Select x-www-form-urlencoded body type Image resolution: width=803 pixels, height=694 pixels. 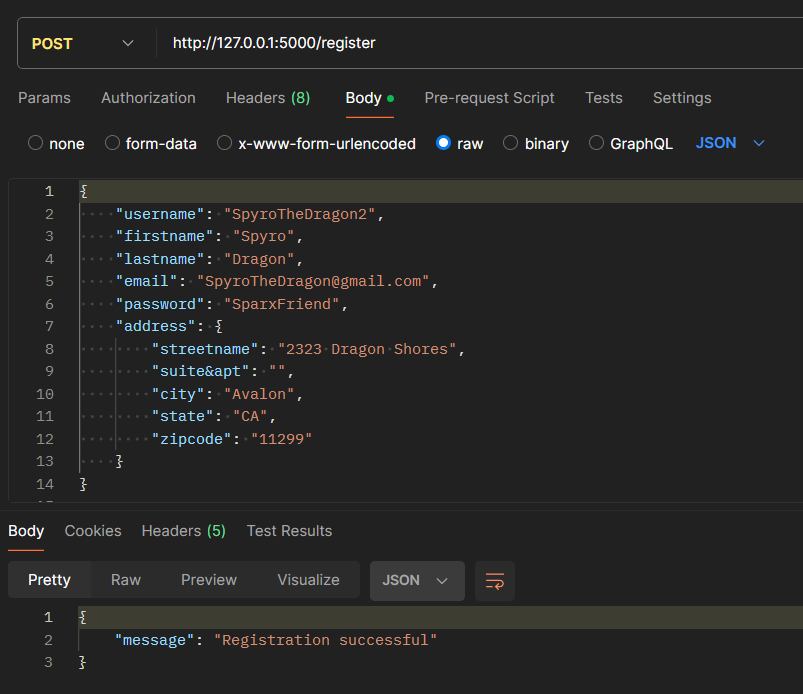click(224, 143)
